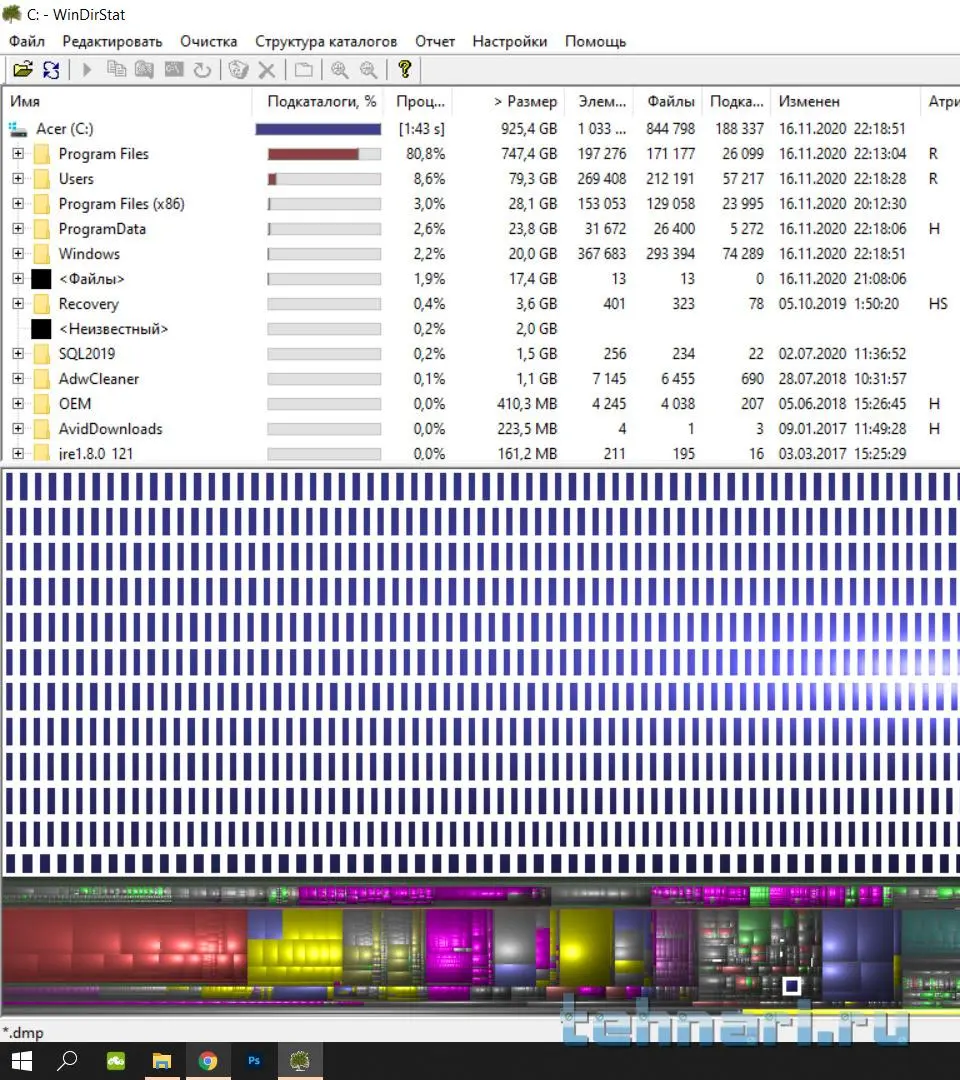Screen dimensions: 960x1080
Task: Expand the AdwCleaner folder node
Action: coord(18,379)
